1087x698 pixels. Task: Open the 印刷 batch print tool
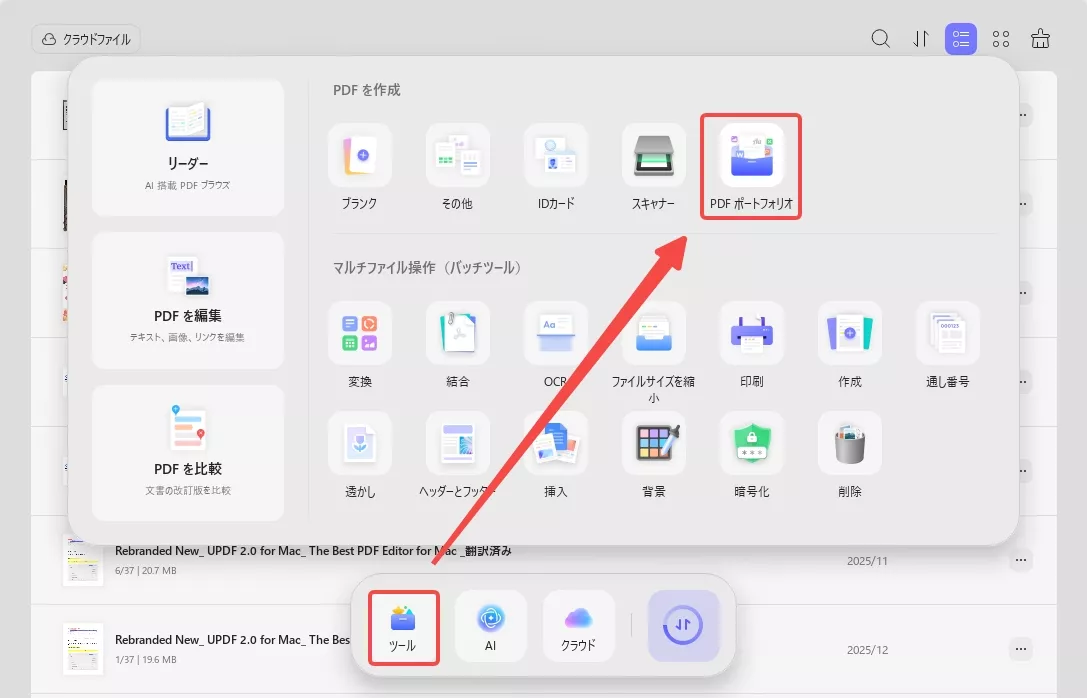tap(751, 345)
